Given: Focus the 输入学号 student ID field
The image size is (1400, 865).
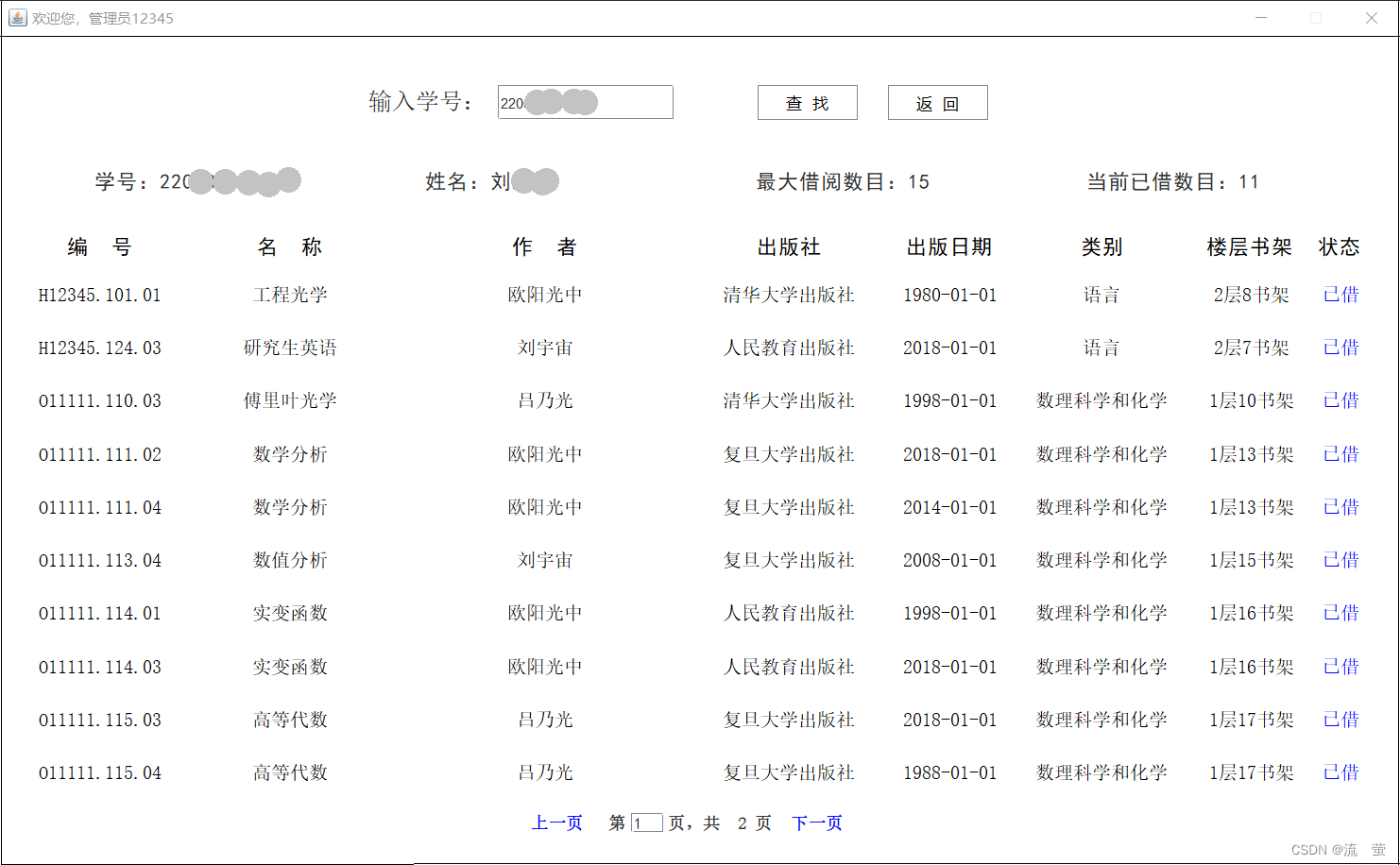Looking at the screenshot, I should coord(586,102).
